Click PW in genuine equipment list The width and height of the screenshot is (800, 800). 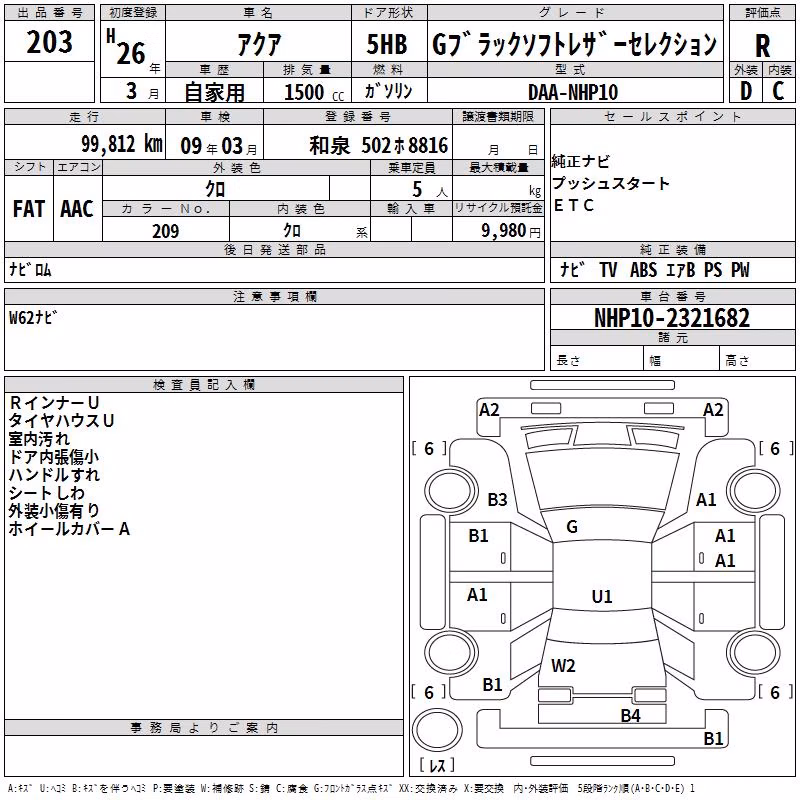pyautogui.click(x=740, y=270)
